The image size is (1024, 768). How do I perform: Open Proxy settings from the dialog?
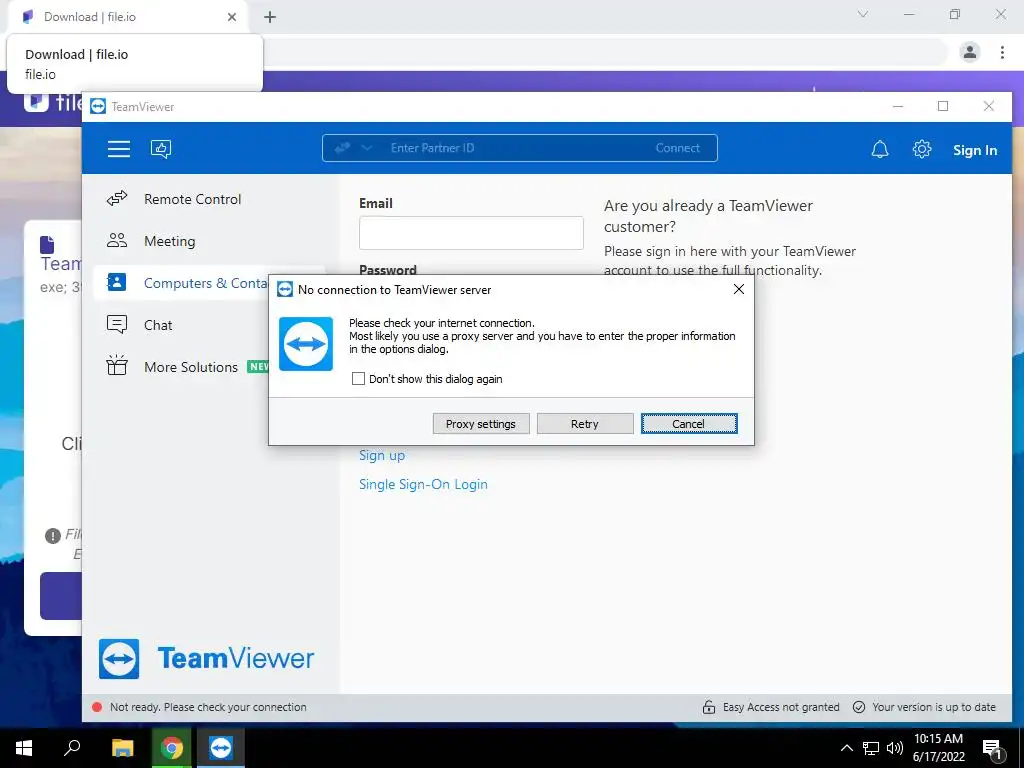click(x=481, y=424)
